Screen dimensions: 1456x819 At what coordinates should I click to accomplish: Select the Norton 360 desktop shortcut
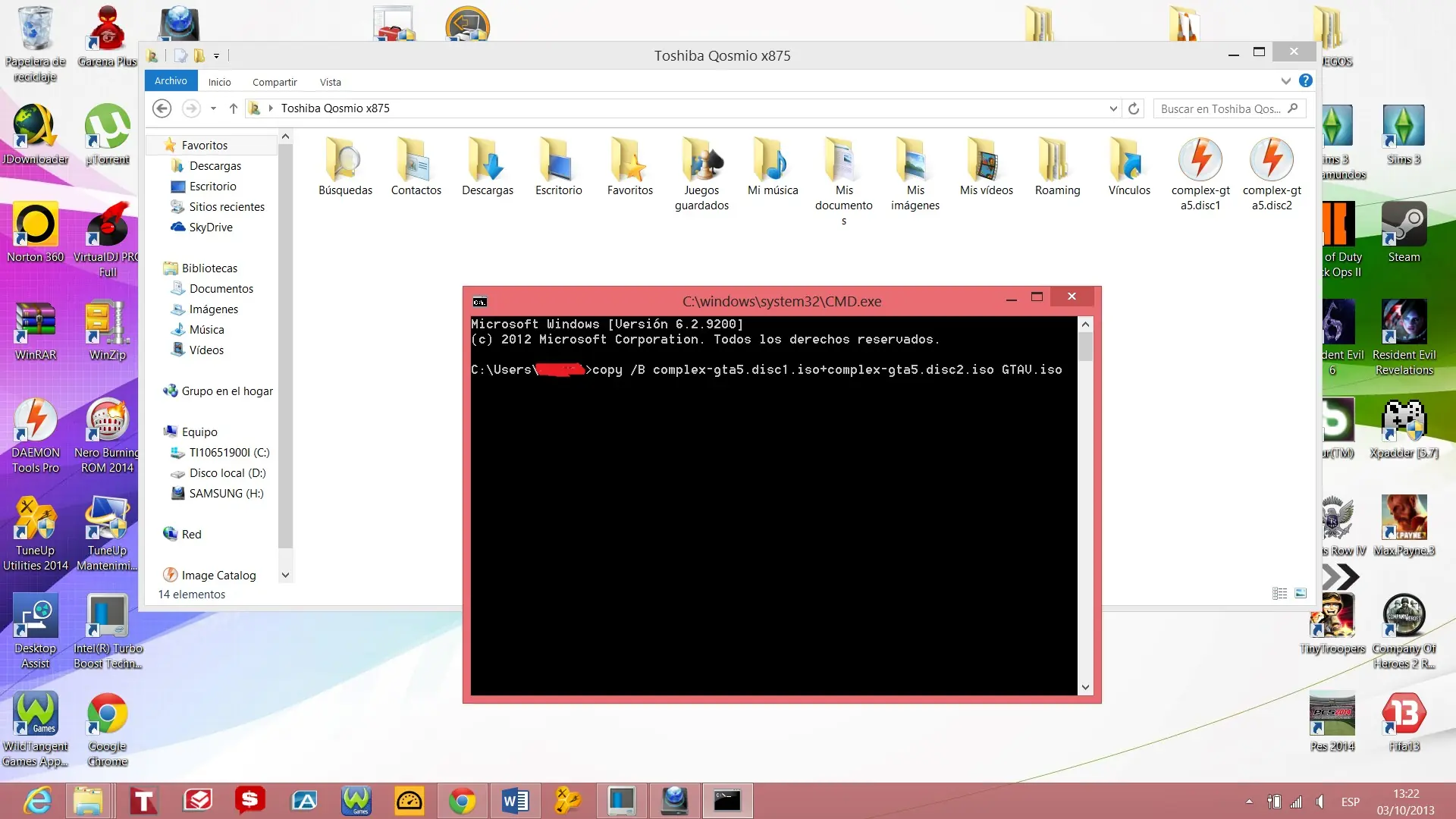pos(35,232)
